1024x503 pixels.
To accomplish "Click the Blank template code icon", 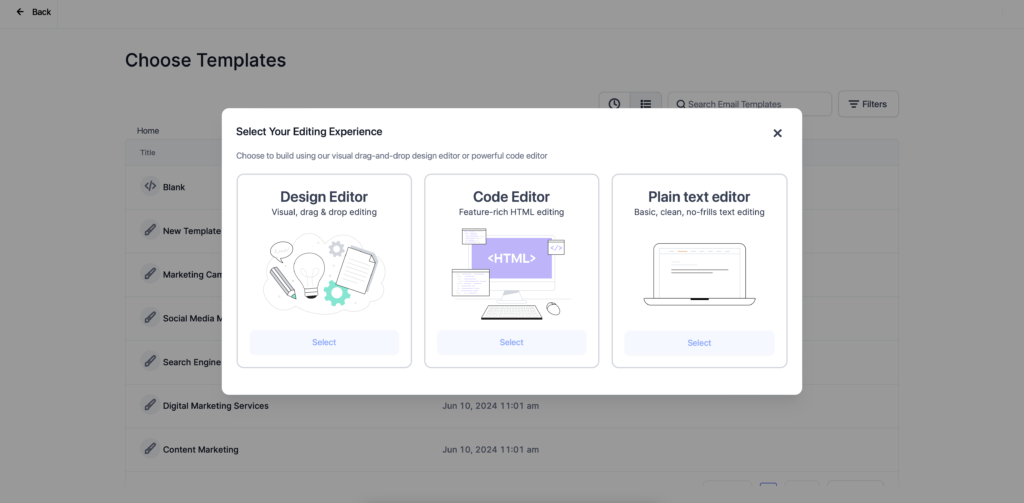I will pos(150,186).
